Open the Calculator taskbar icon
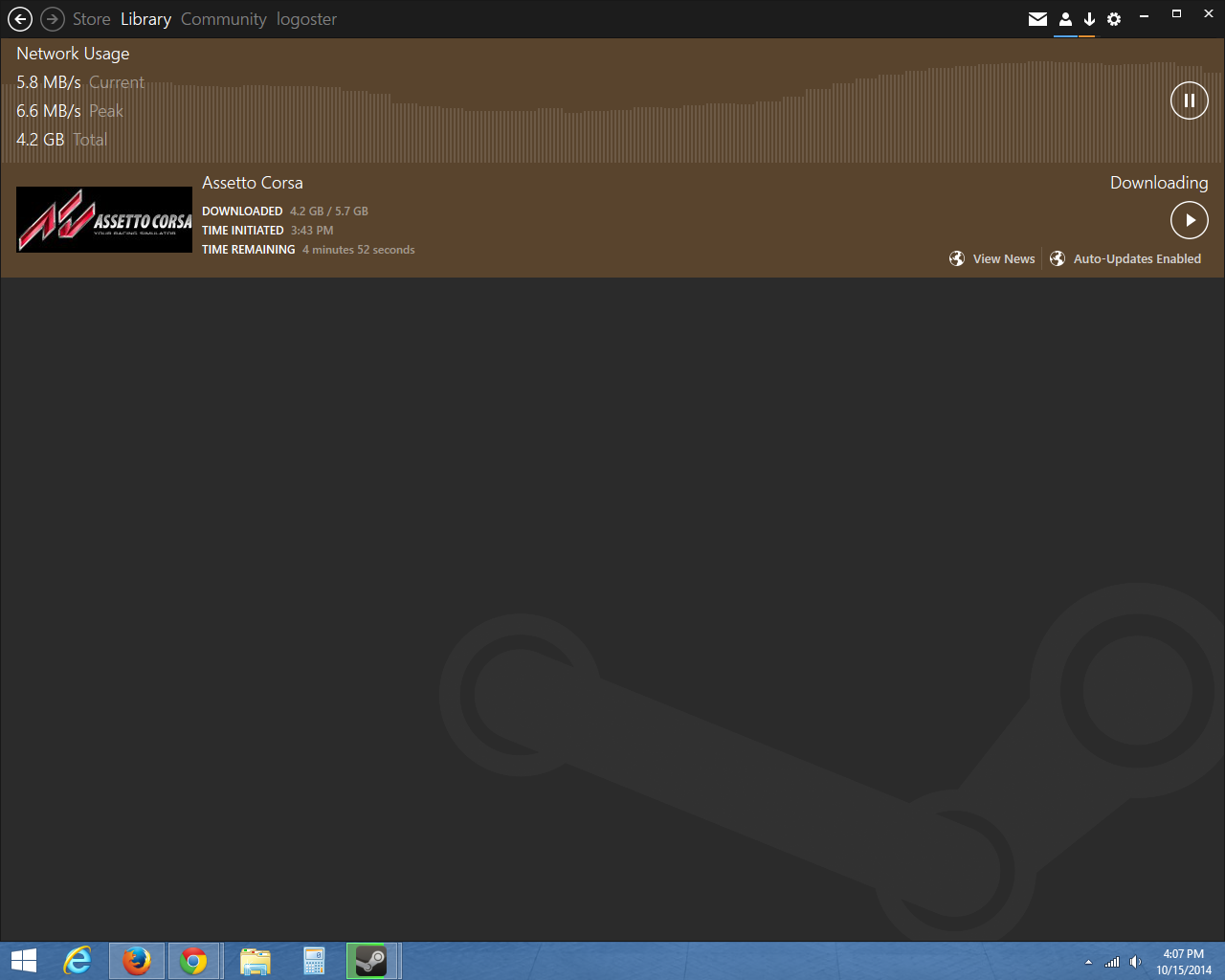Viewport: 1225px width, 980px height. [314, 961]
